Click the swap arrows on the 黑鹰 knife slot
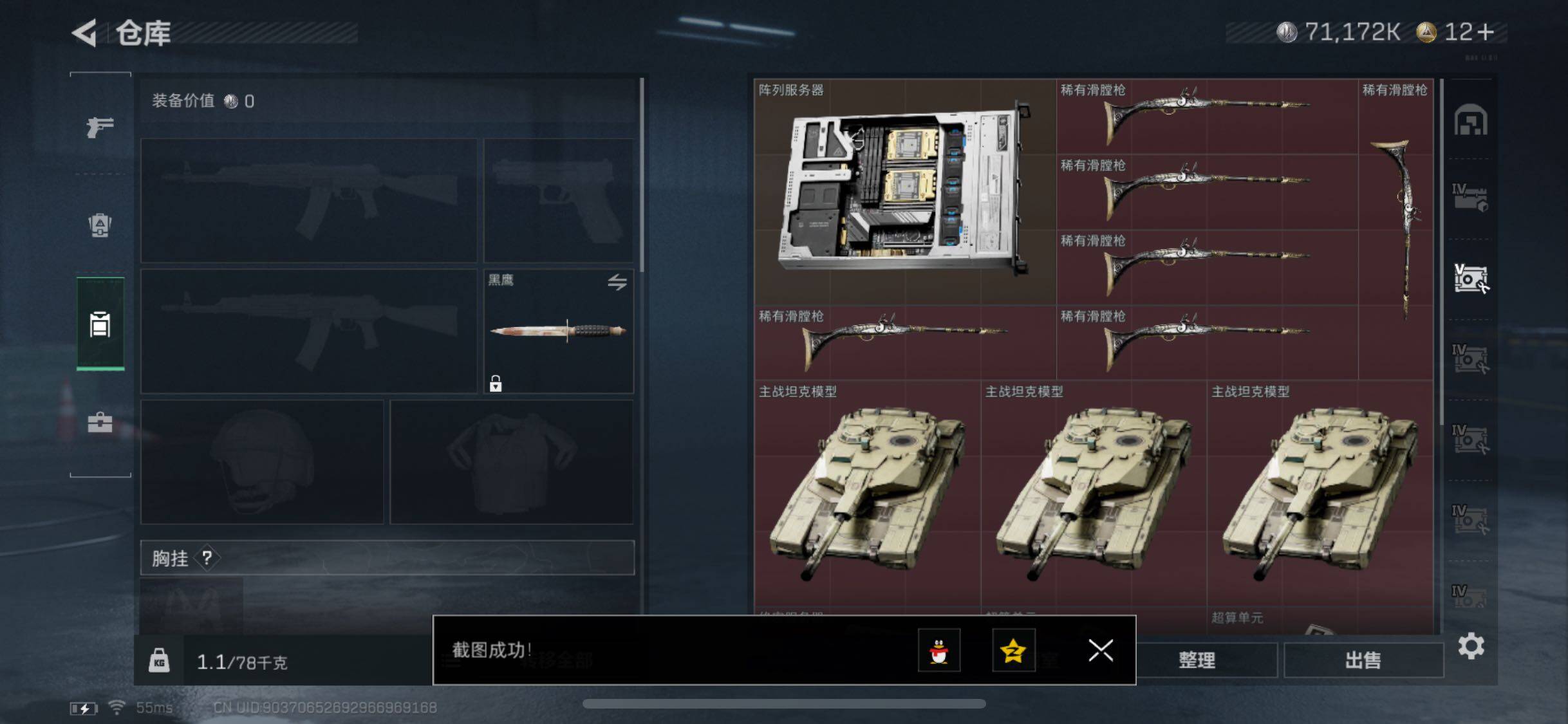The height and width of the screenshot is (724, 1568). [x=617, y=282]
